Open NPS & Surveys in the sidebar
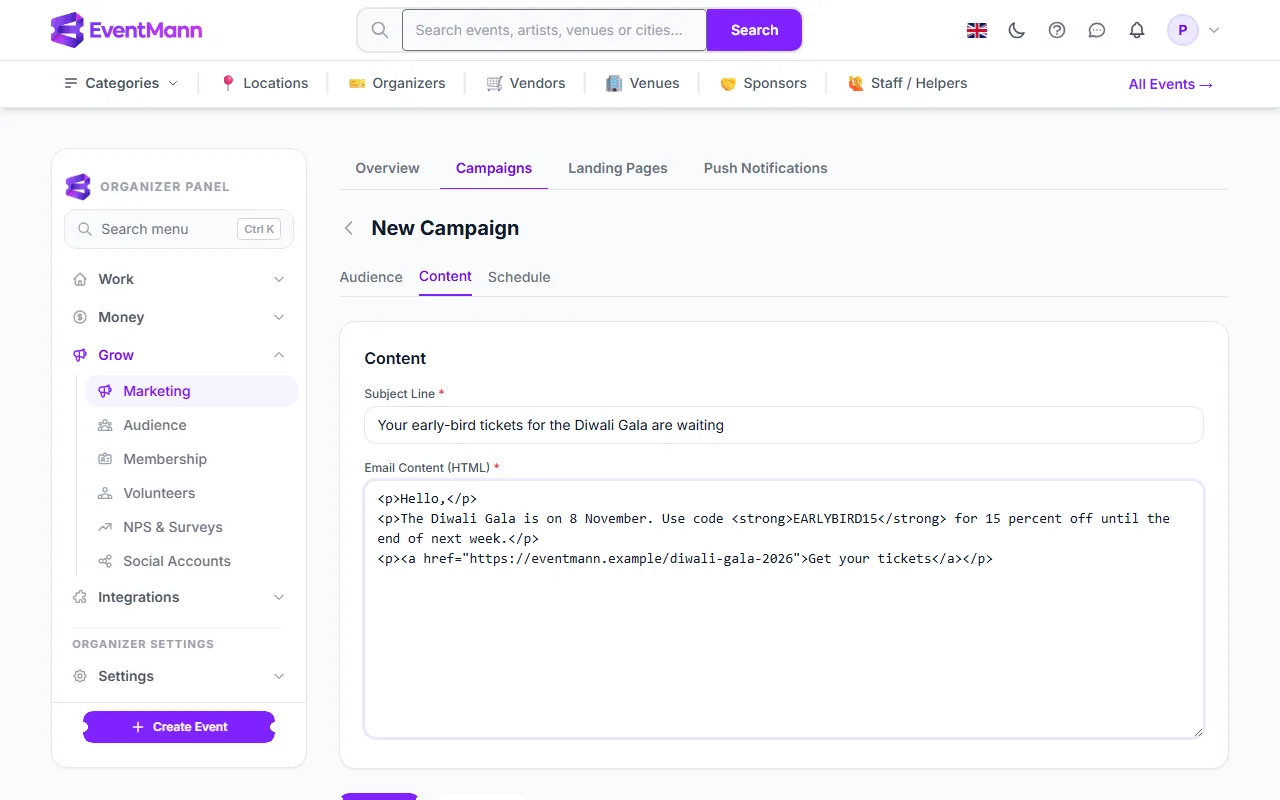The width and height of the screenshot is (1280, 800). pyautogui.click(x=191, y=527)
